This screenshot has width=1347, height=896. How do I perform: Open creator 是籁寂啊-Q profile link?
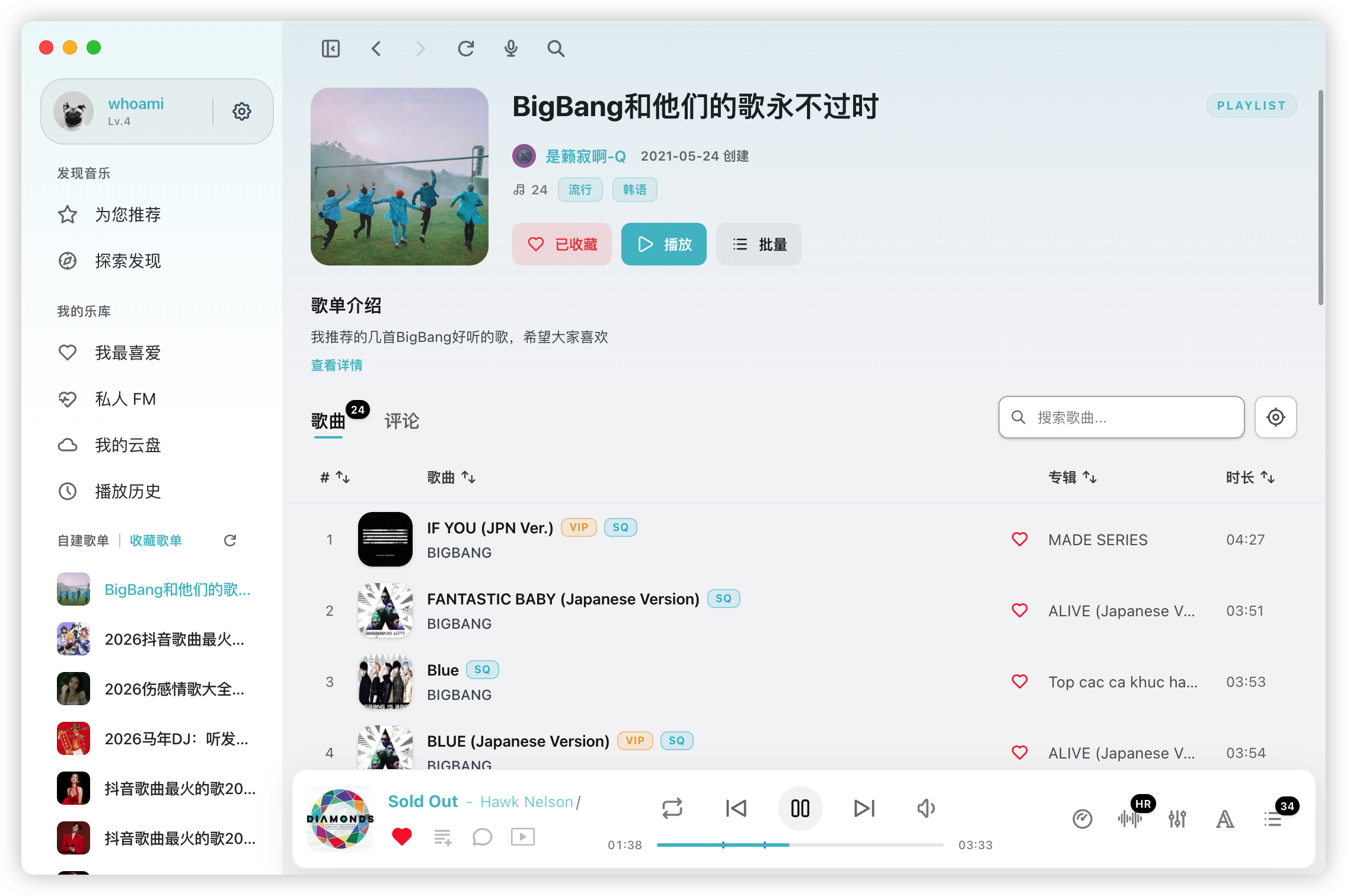[x=586, y=156]
